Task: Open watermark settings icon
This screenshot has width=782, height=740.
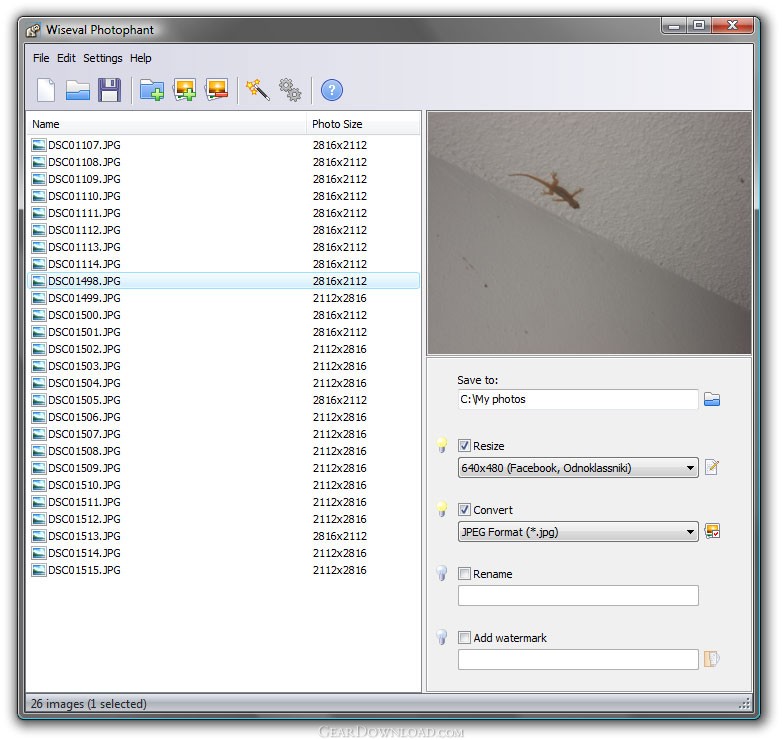Action: coord(712,659)
